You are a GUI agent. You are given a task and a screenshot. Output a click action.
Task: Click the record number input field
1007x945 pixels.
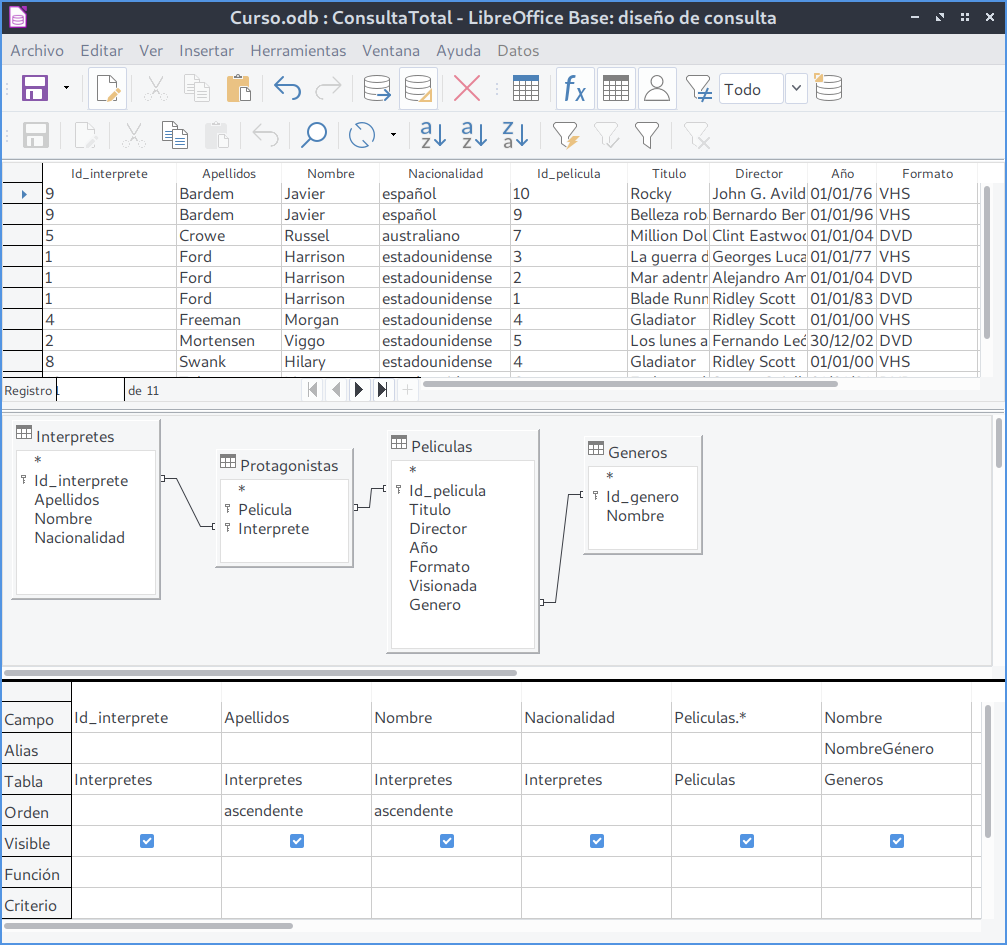(x=90, y=390)
